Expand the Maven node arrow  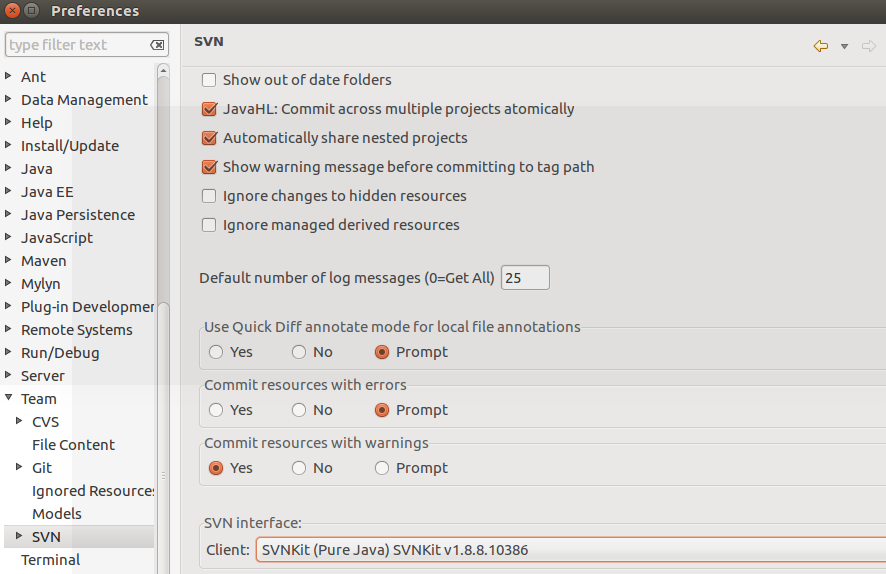tap(8, 259)
